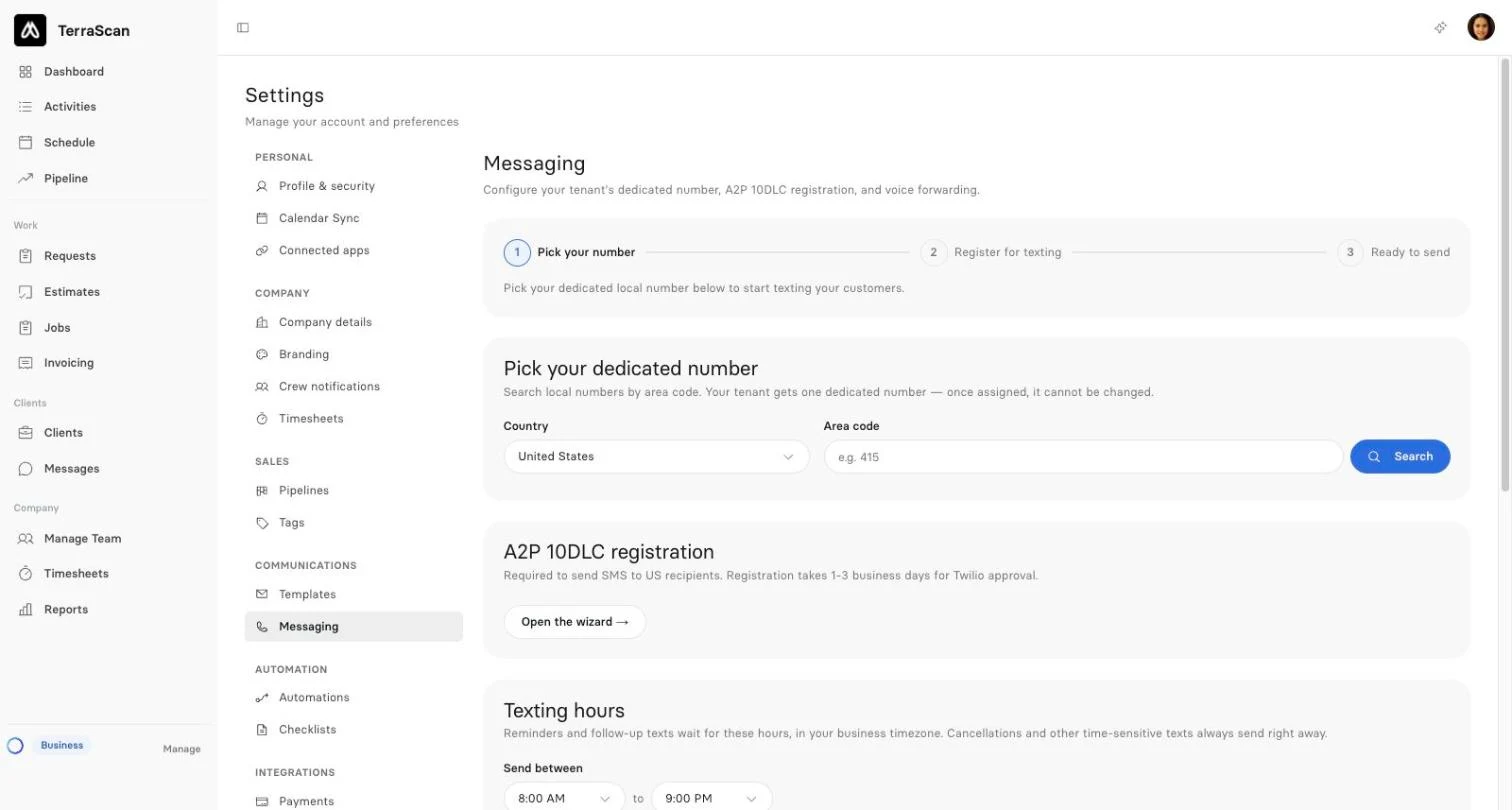The image size is (1512, 810).
Task: Open the 8:00 AM start time dropdown
Action: [x=564, y=798]
